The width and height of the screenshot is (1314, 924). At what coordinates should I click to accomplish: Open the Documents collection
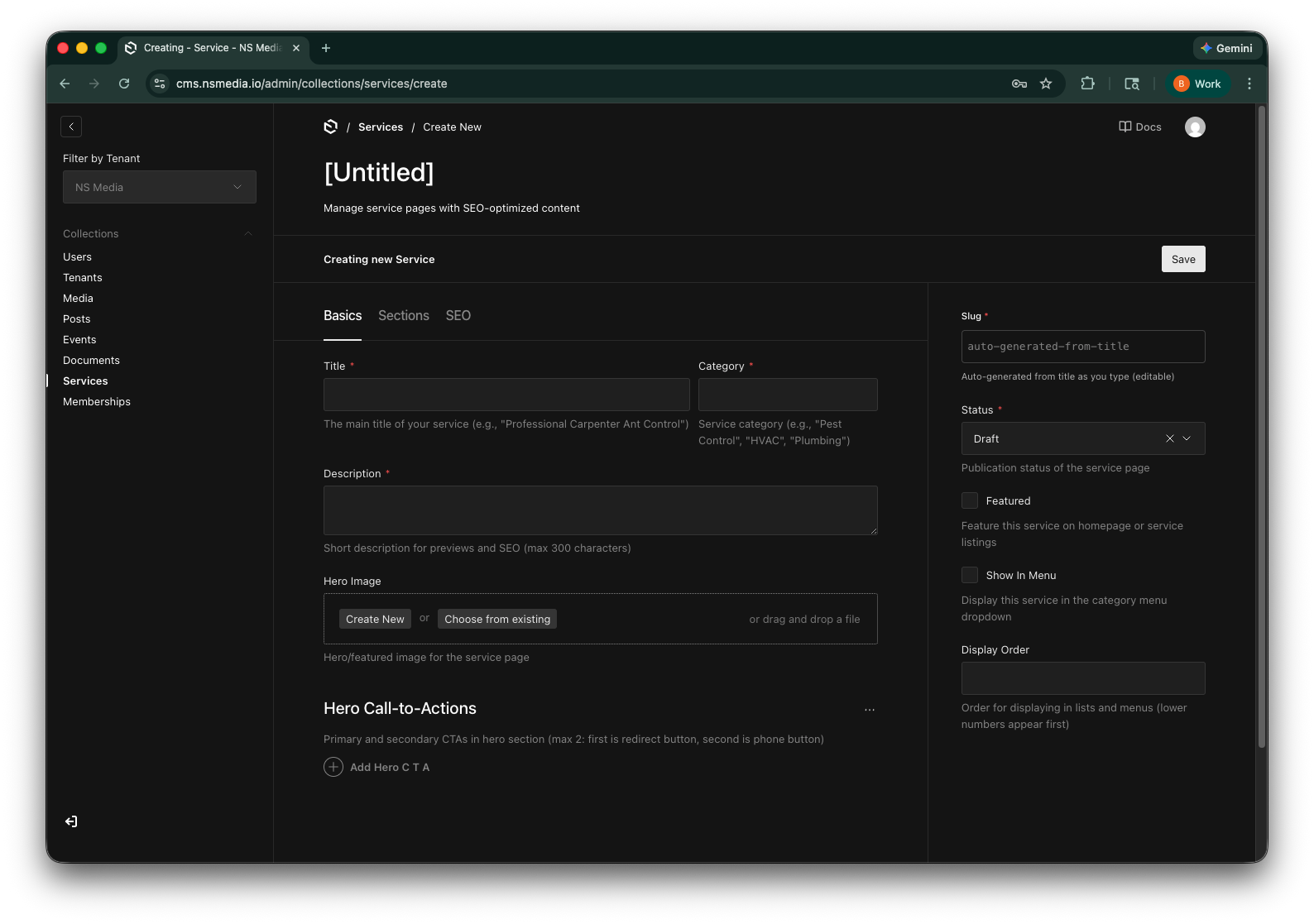tap(91, 361)
